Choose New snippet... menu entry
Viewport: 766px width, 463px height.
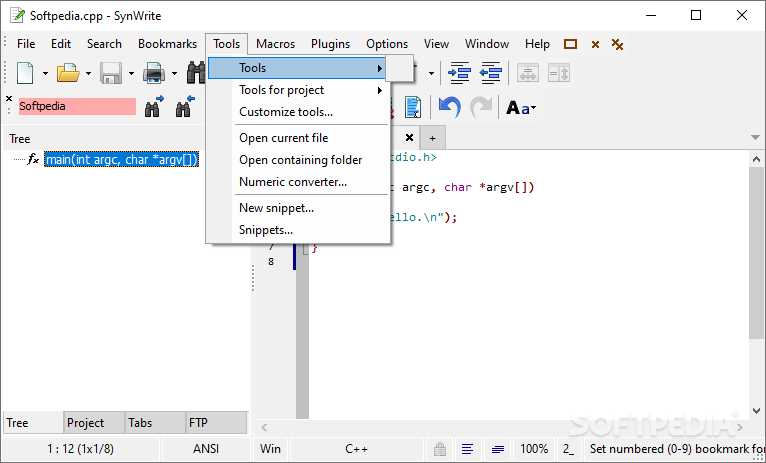click(x=299, y=208)
